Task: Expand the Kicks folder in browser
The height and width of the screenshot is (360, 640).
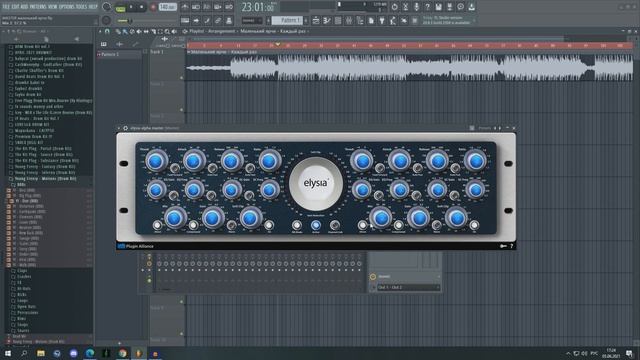Action: click(22, 294)
